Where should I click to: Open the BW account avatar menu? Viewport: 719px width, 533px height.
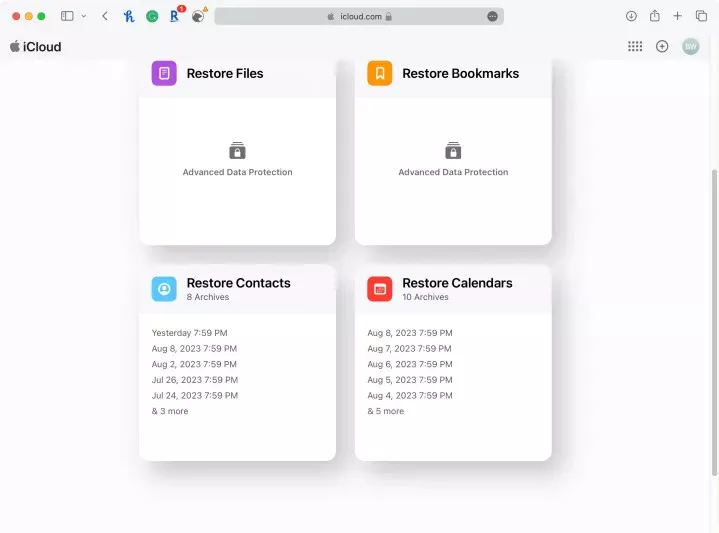(691, 46)
